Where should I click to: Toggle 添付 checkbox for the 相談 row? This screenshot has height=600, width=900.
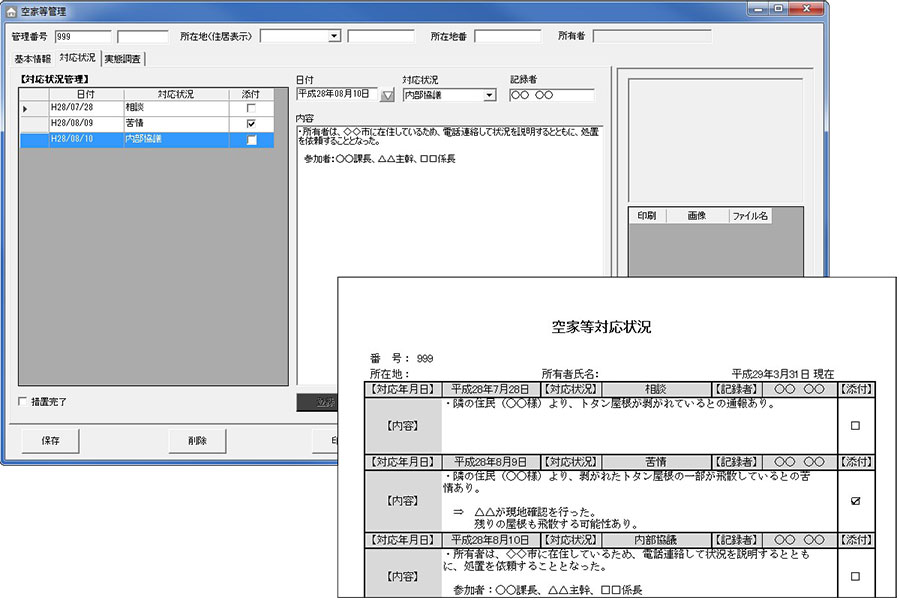251,108
